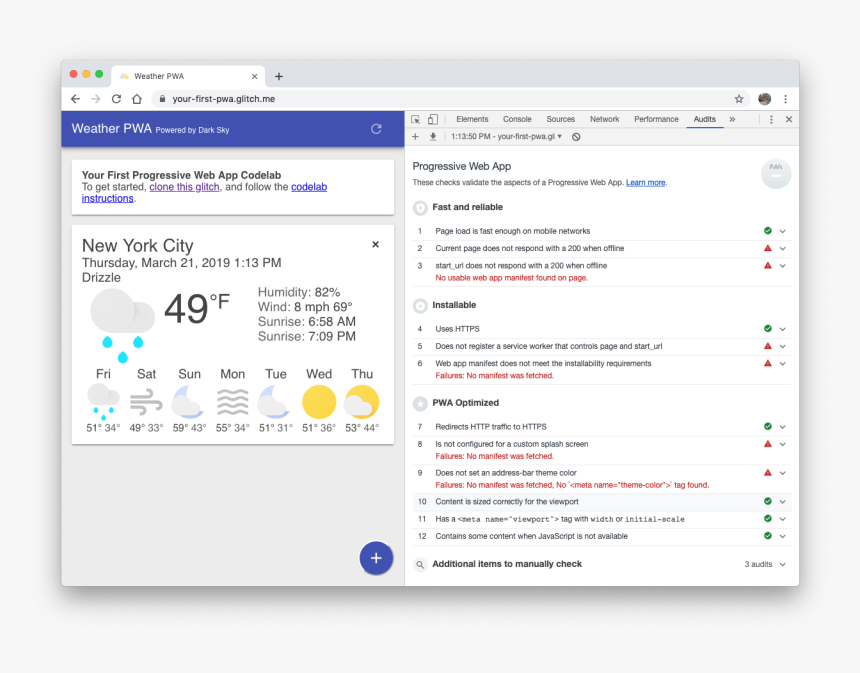860x673 pixels.
Task: Click the Saturday wind forecast icon
Action: 146,402
